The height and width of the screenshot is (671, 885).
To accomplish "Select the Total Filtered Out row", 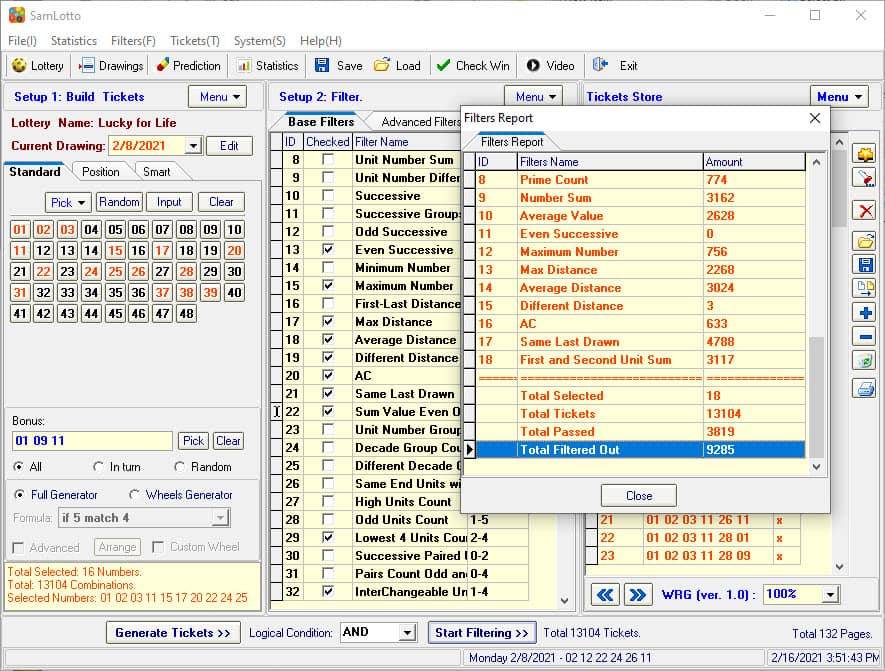I will pos(640,450).
